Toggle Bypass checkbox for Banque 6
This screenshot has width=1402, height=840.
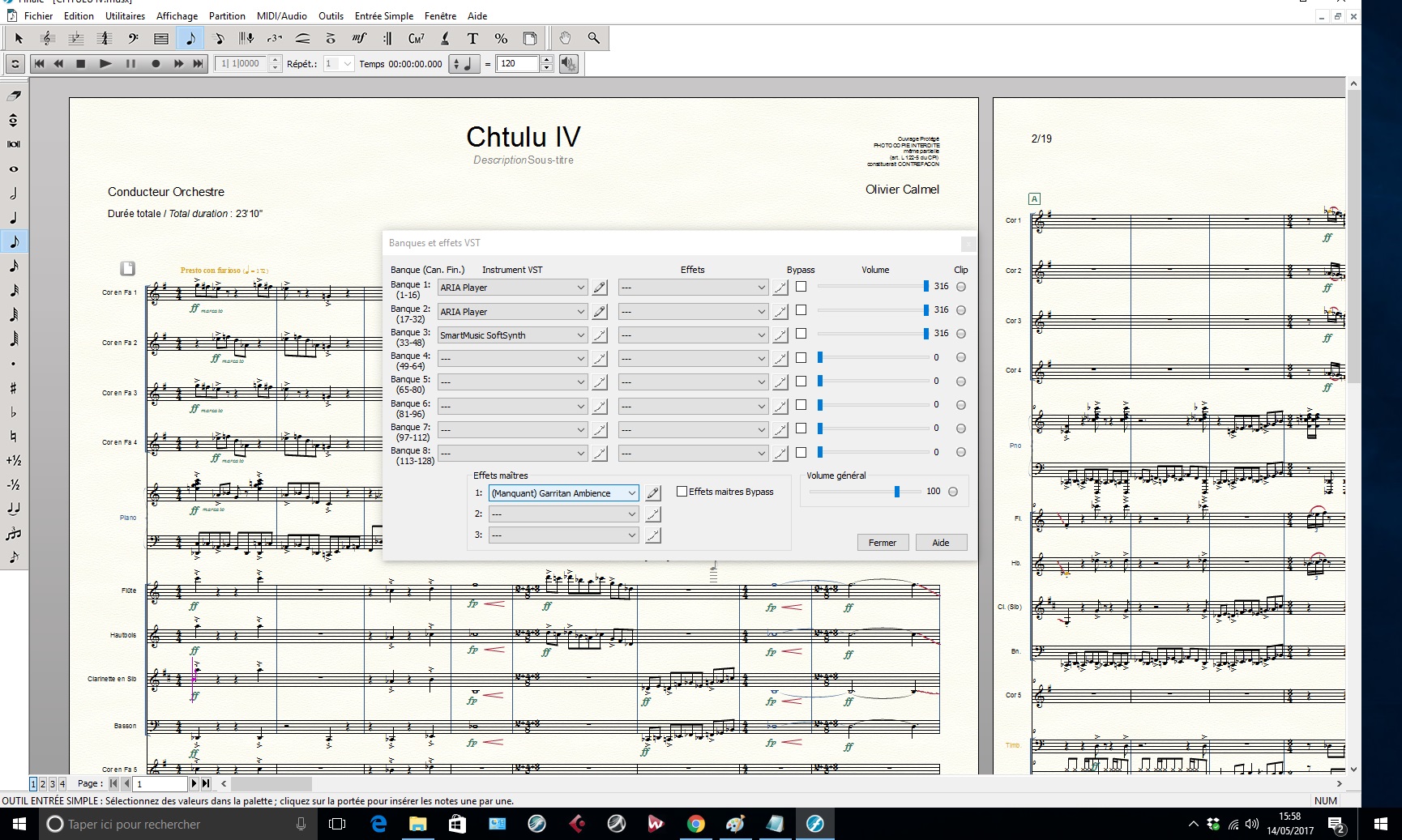801,405
